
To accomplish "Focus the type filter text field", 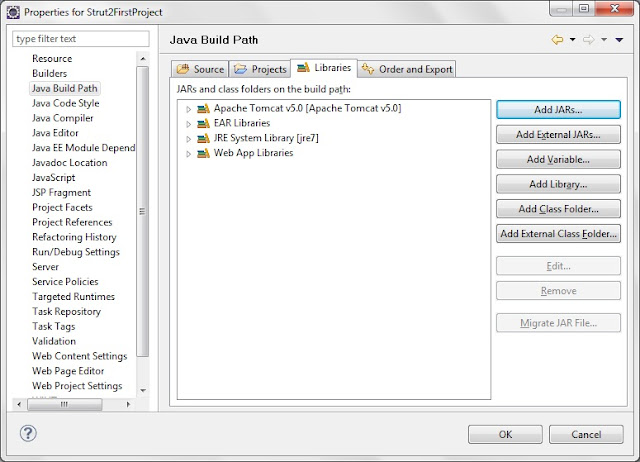I will [81, 39].
